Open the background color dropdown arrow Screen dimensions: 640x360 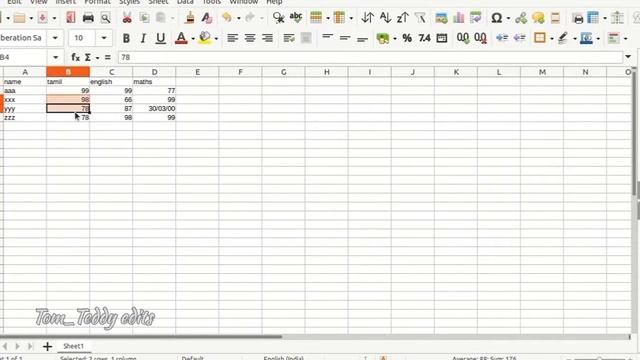[216, 39]
